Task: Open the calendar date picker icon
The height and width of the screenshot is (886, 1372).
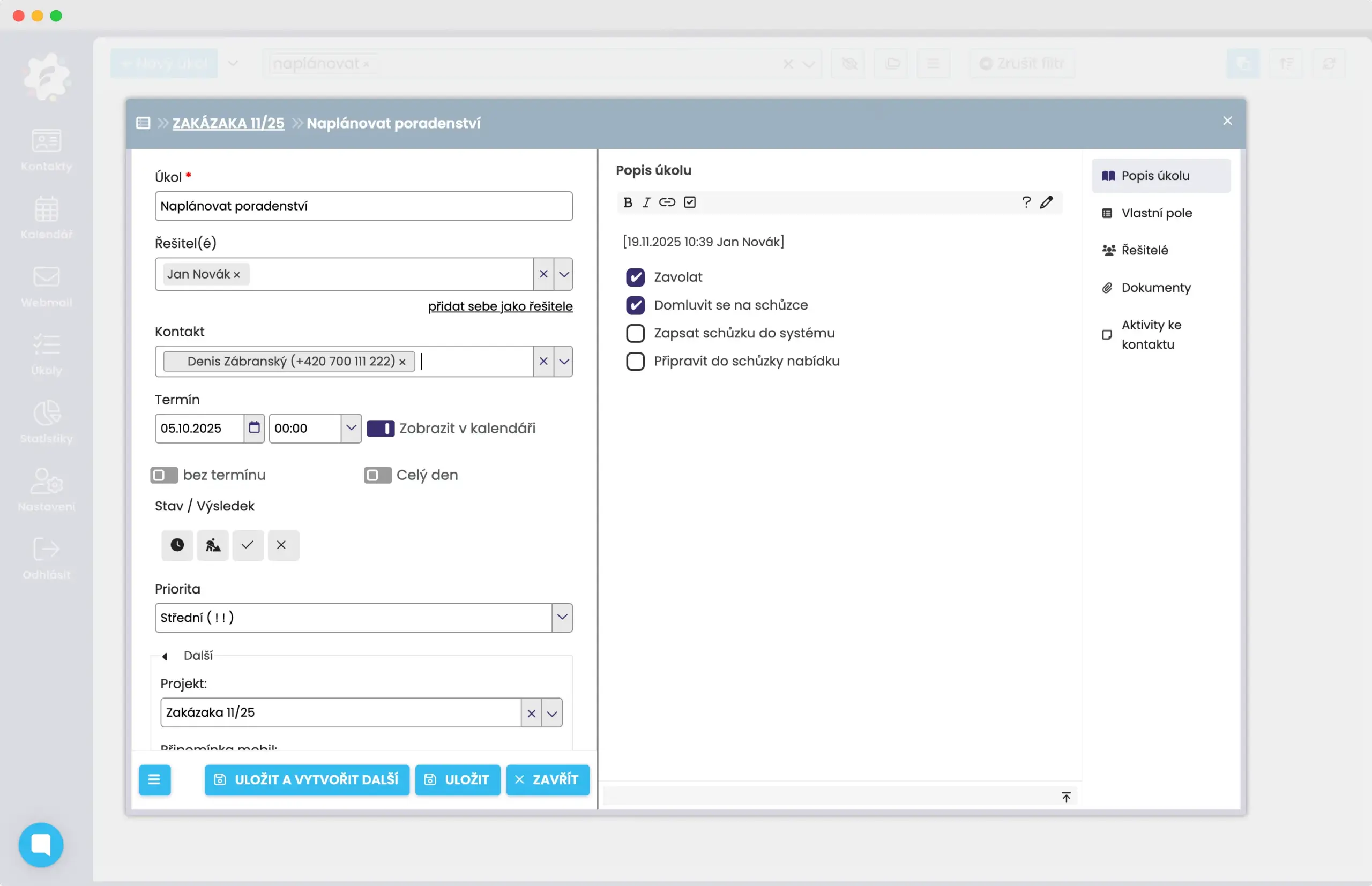Action: pyautogui.click(x=254, y=428)
